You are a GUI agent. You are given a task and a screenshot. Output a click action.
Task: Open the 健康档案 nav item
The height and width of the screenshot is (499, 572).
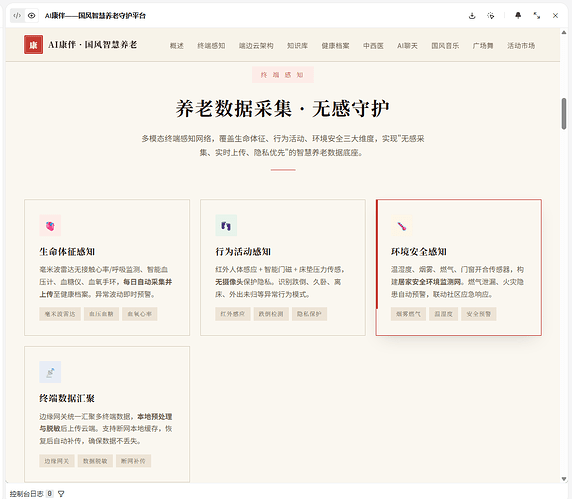click(x=335, y=46)
